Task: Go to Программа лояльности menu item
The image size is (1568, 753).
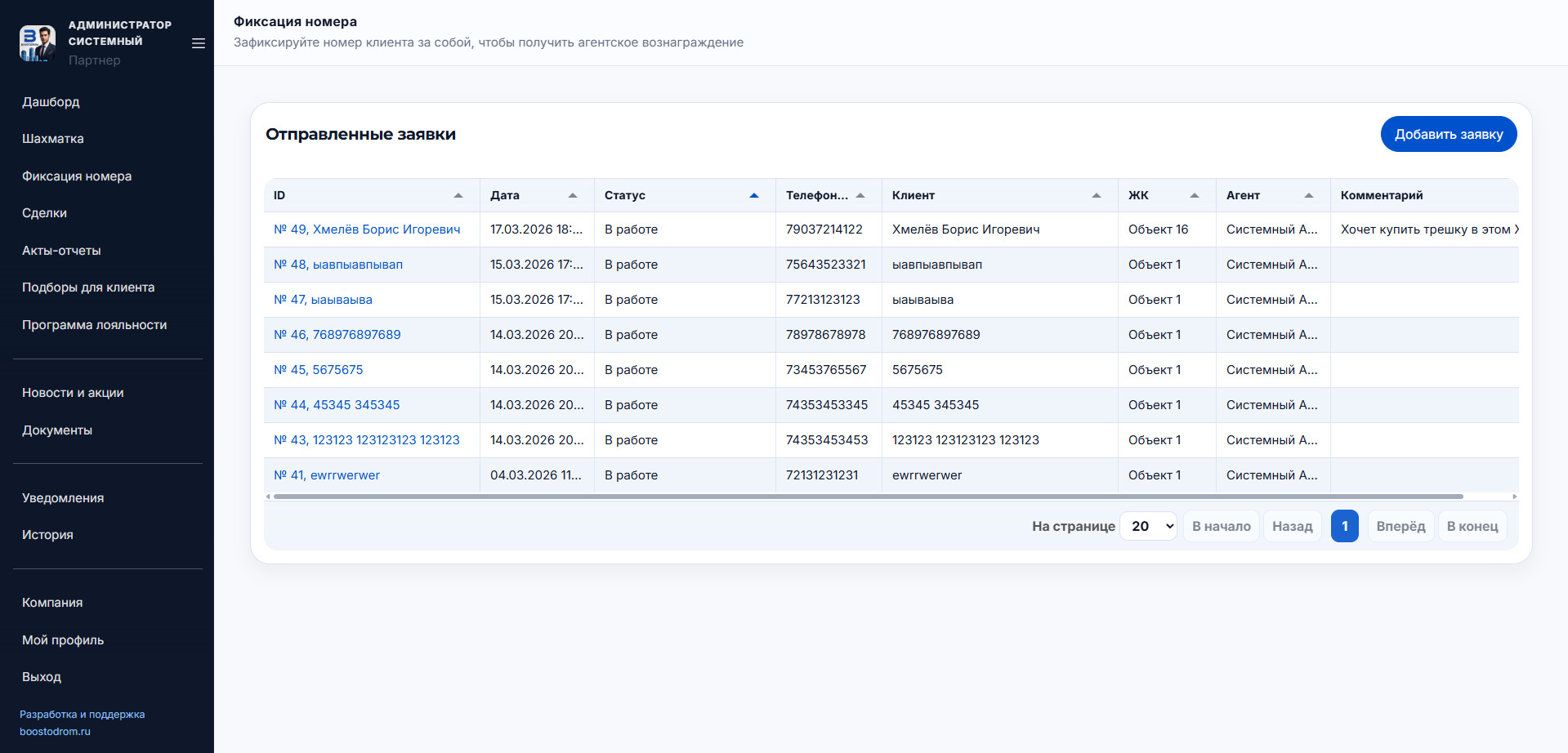Action: point(94,325)
